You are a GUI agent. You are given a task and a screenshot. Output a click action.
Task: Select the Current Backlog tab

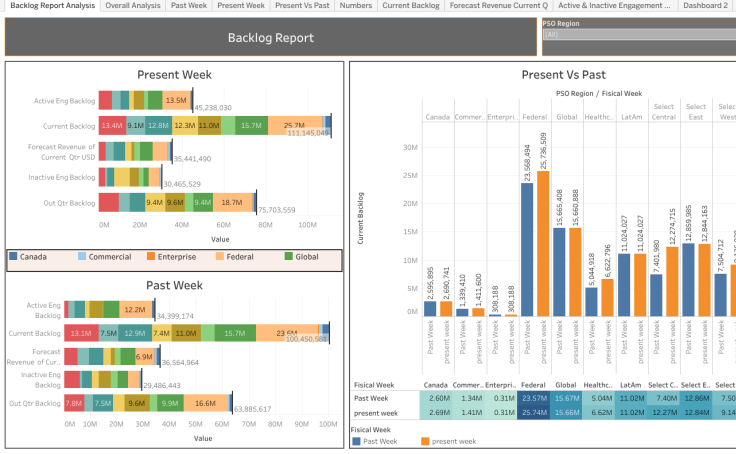[411, 6]
